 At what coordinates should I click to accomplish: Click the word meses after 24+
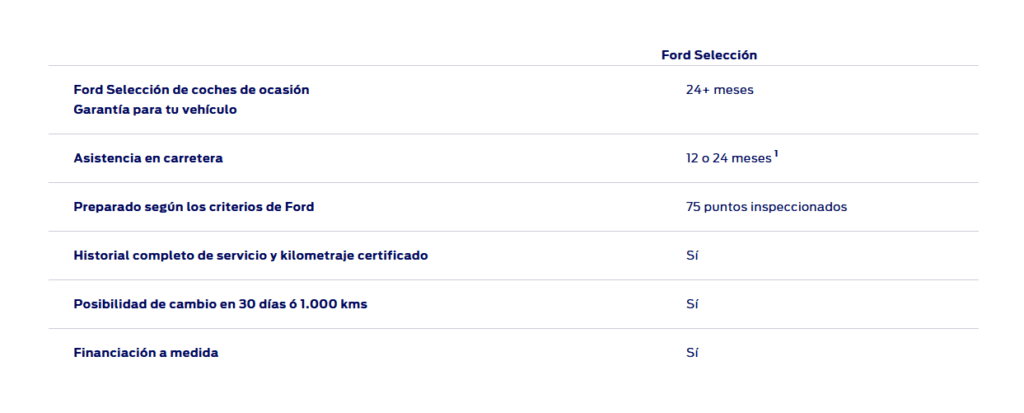(x=734, y=90)
